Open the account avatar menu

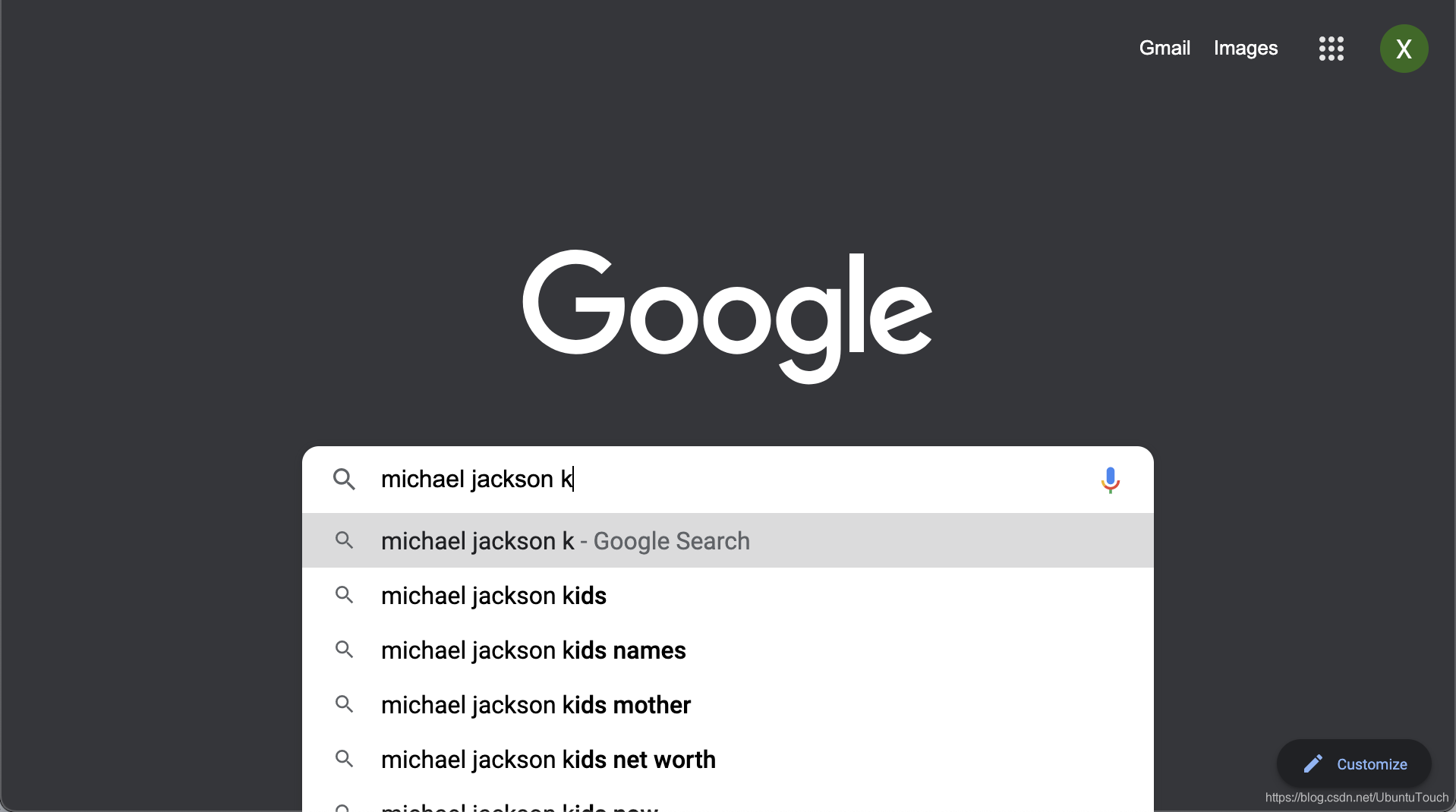click(1404, 48)
